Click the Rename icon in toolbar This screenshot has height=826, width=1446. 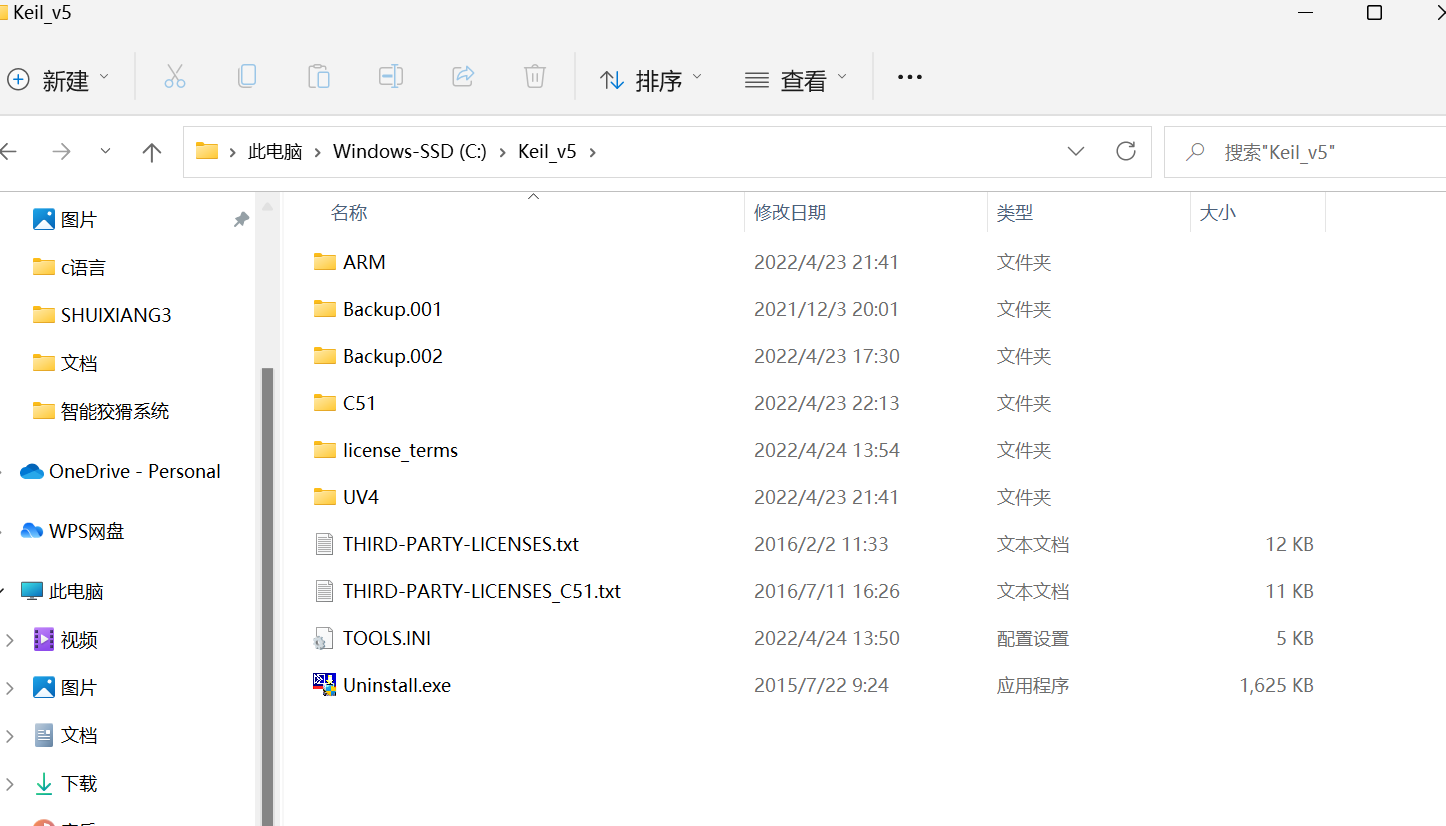[390, 76]
